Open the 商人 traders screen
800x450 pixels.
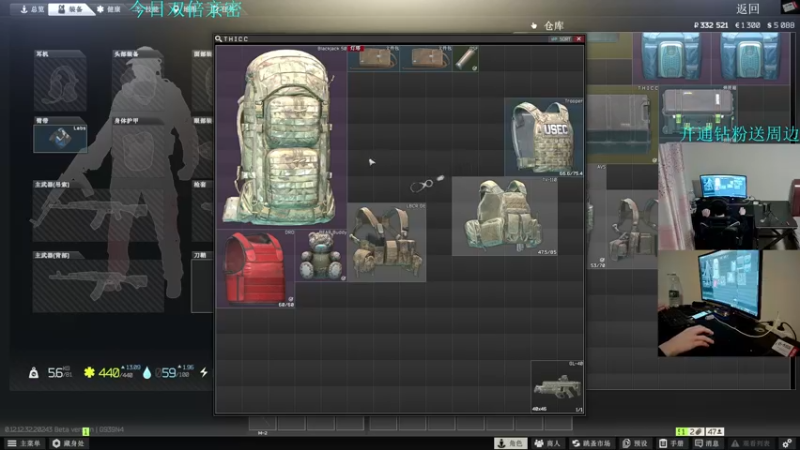(x=547, y=443)
